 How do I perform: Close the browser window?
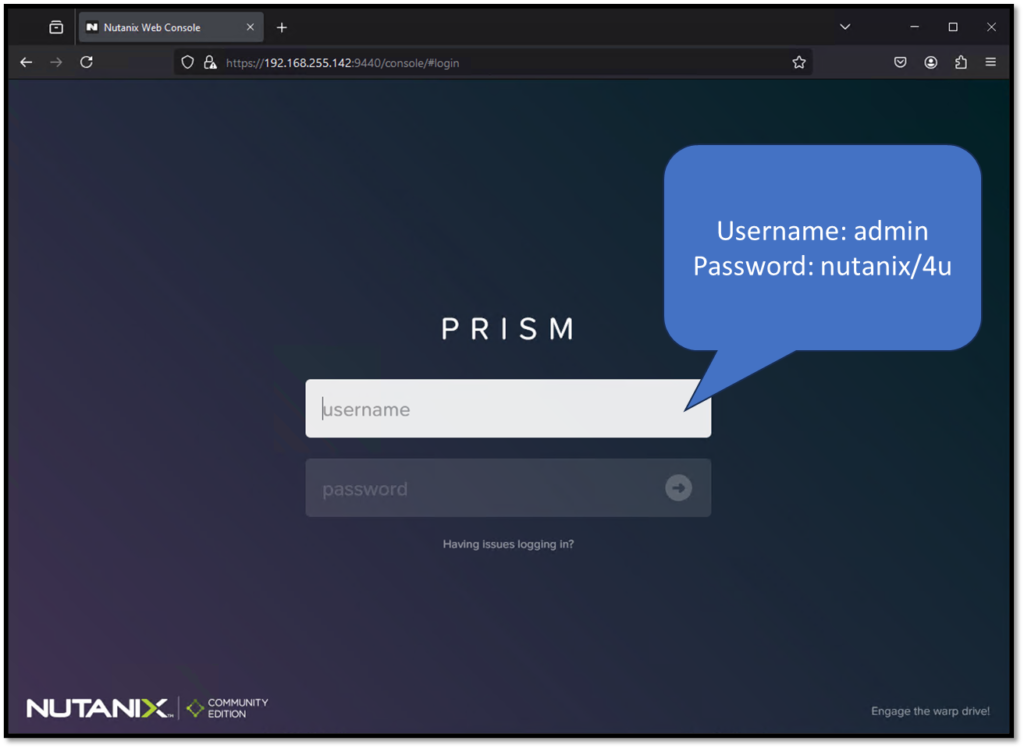pos(991,27)
